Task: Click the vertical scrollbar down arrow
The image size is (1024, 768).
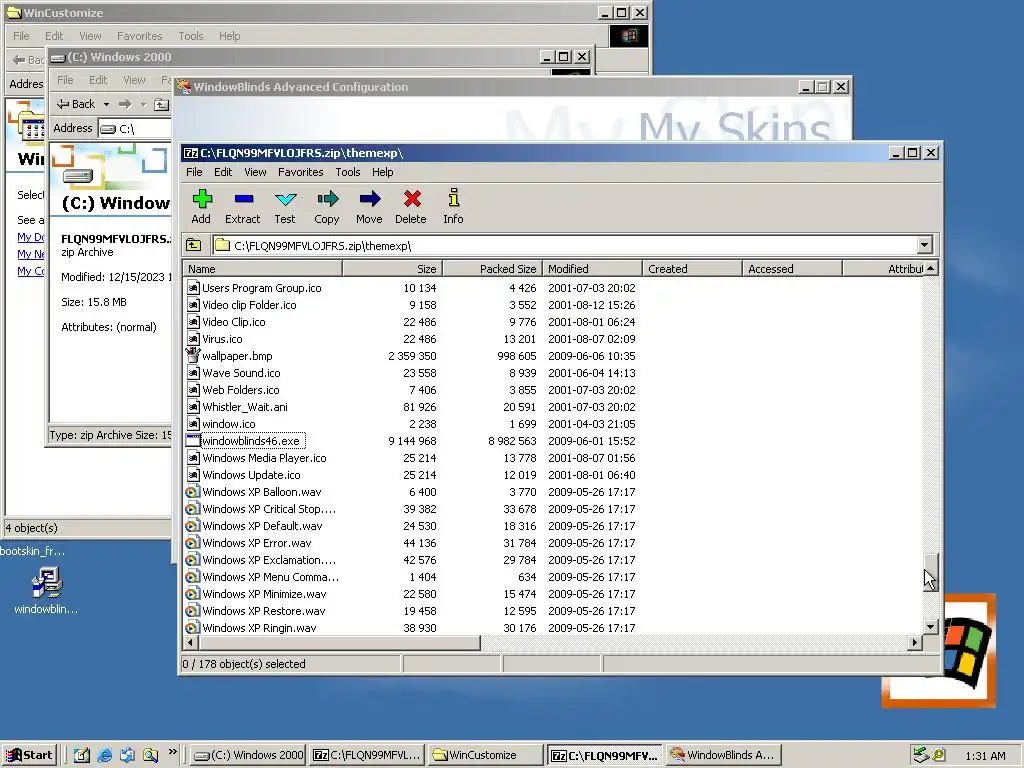Action: coord(931,627)
